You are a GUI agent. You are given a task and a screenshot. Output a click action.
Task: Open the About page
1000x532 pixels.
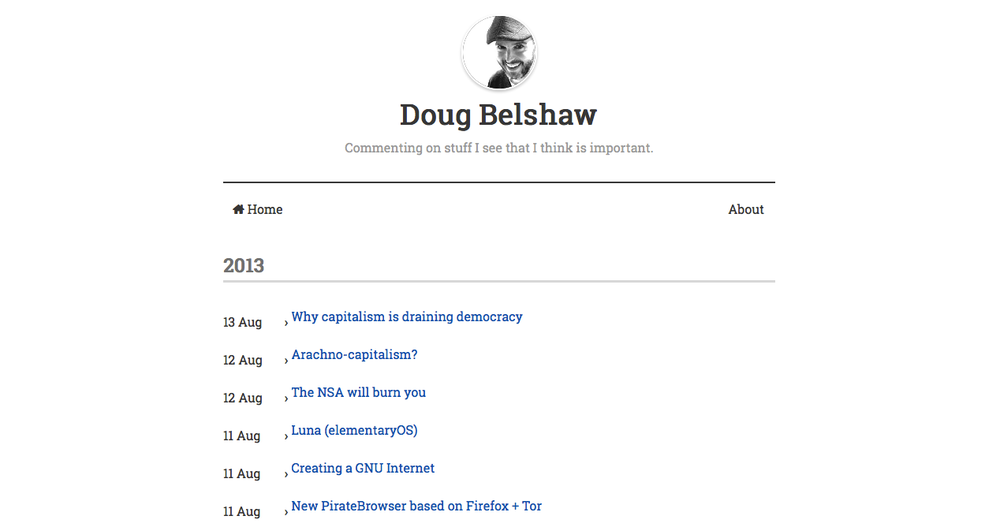[x=746, y=210]
